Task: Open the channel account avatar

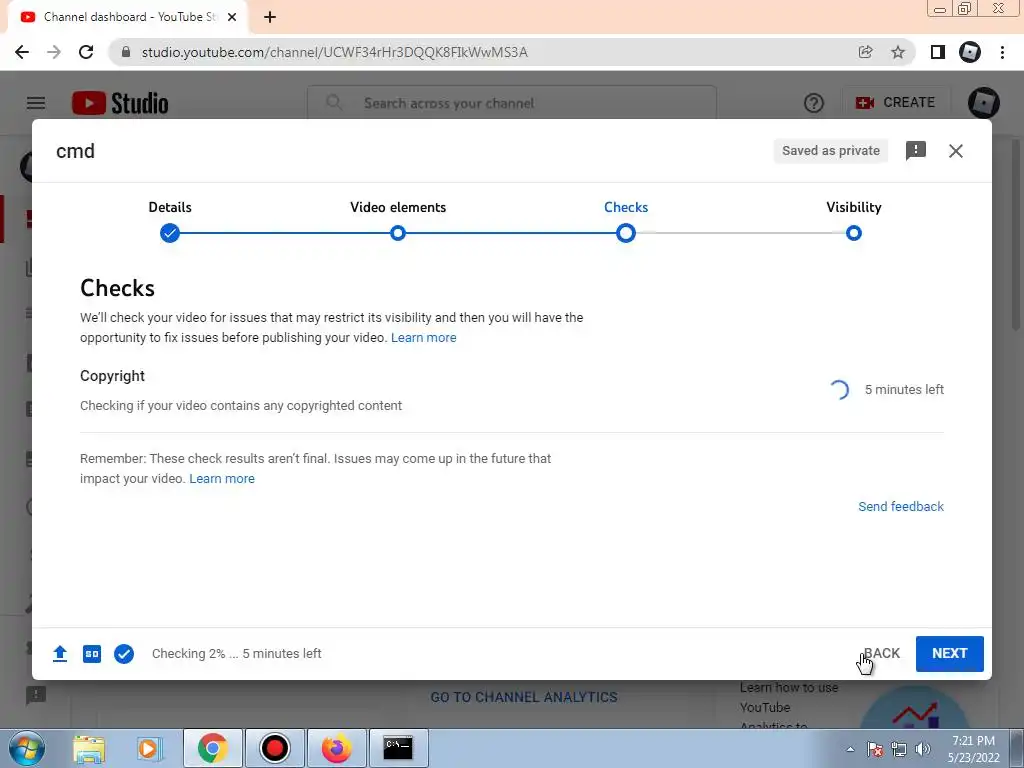Action: pos(984,103)
